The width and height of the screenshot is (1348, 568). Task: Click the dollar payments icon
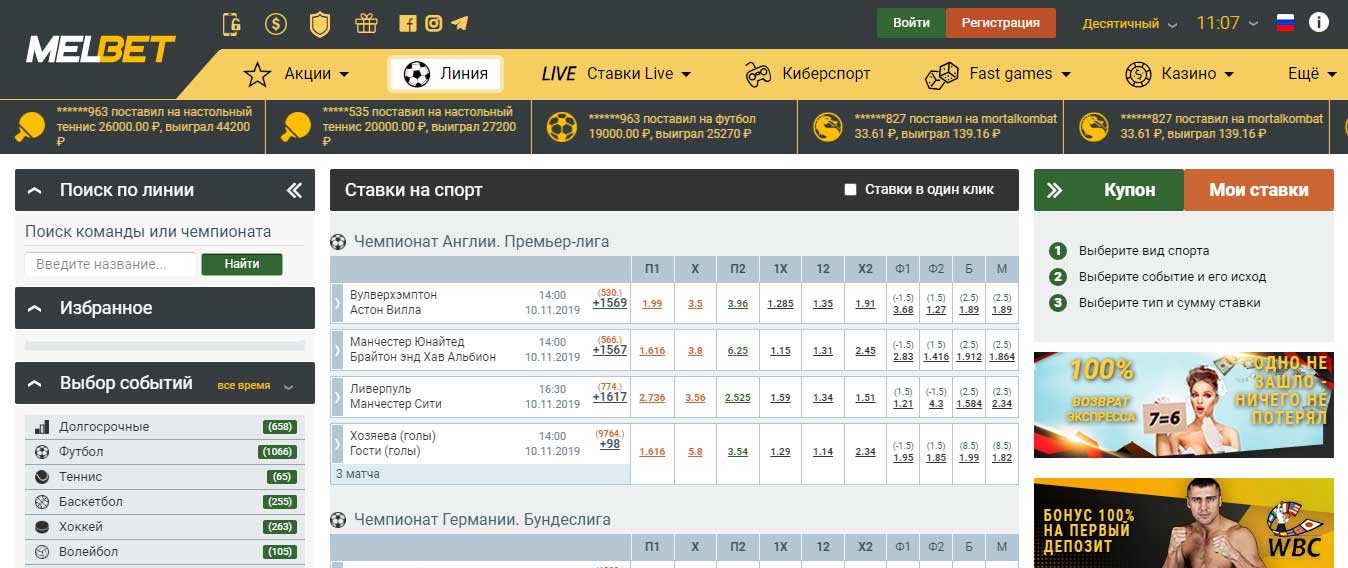[x=276, y=23]
